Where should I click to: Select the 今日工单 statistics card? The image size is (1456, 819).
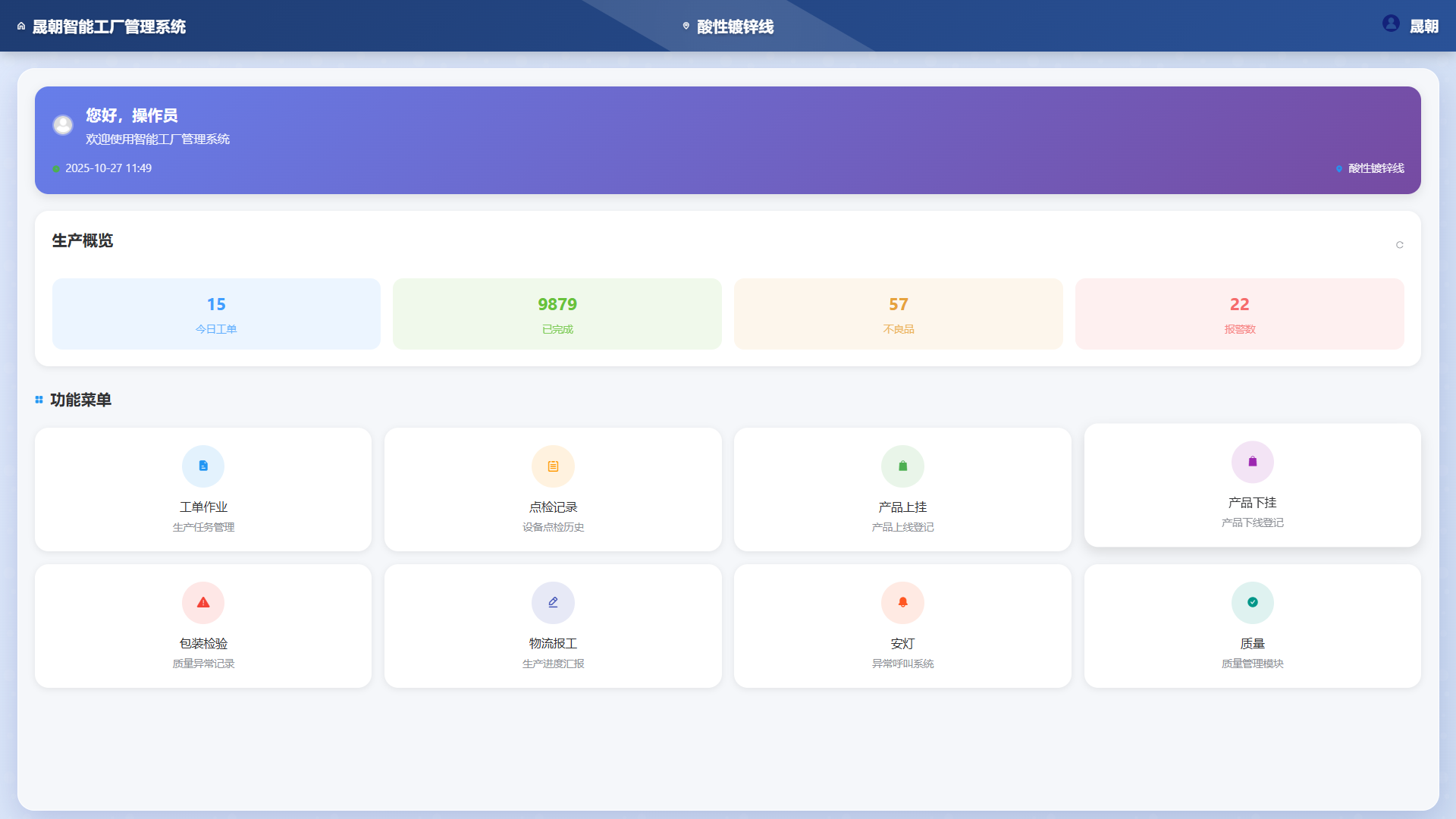216,314
